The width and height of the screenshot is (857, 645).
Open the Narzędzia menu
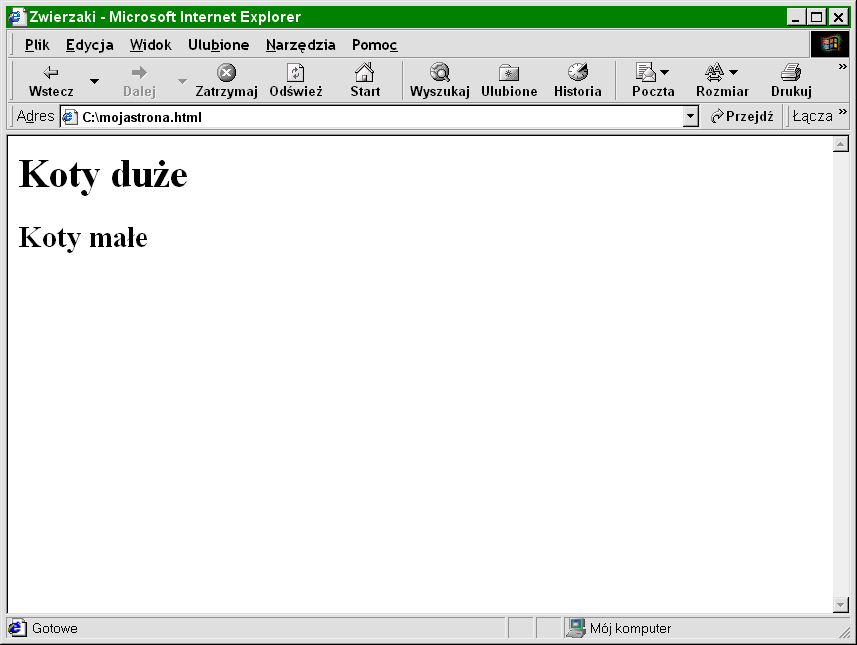click(301, 45)
